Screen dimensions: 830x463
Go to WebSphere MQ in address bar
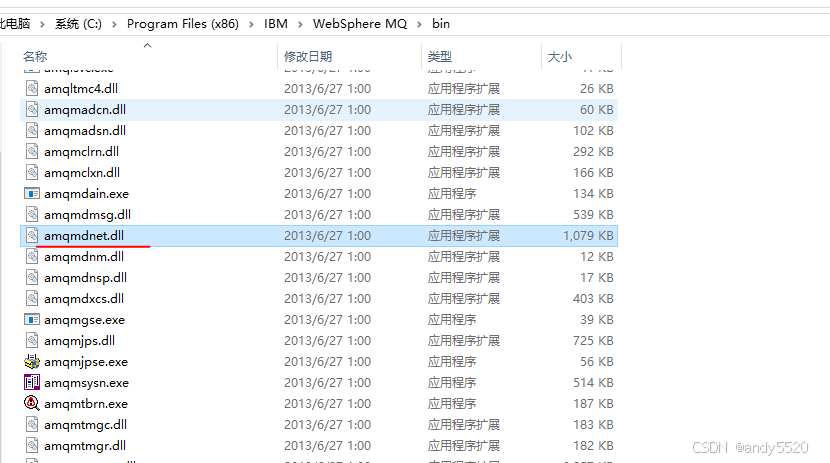[x=360, y=24]
